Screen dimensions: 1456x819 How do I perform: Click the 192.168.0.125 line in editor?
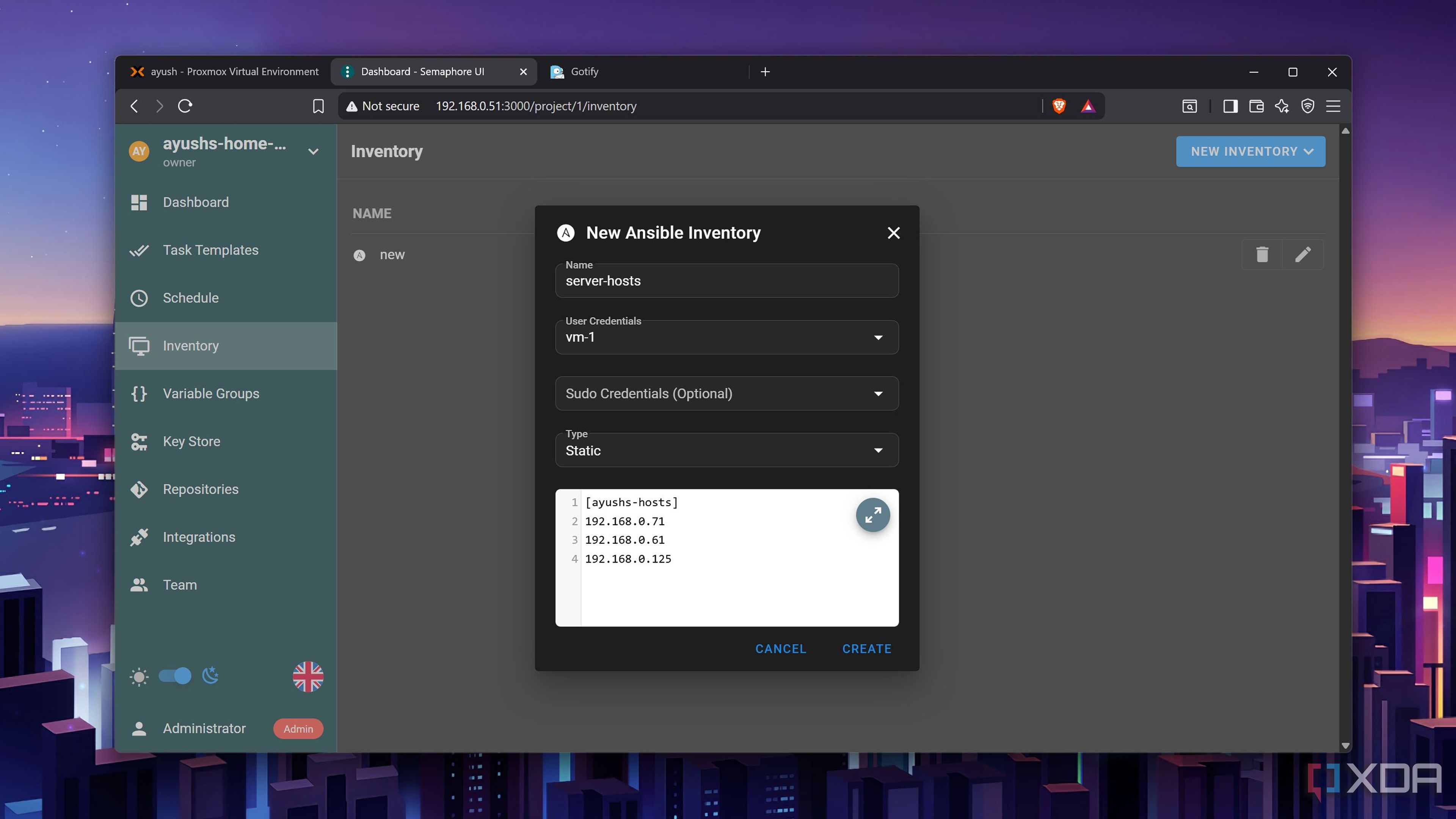pyautogui.click(x=628, y=559)
